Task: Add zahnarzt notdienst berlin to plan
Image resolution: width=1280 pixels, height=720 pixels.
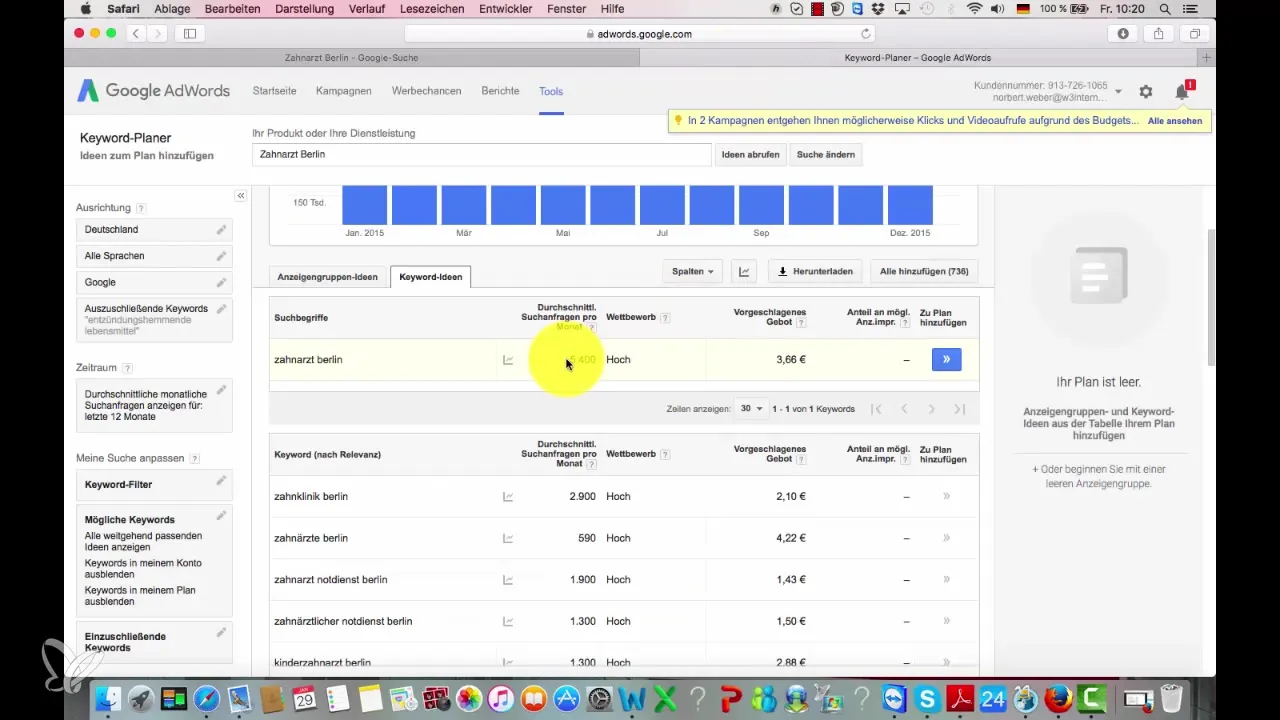Action: 946,579
